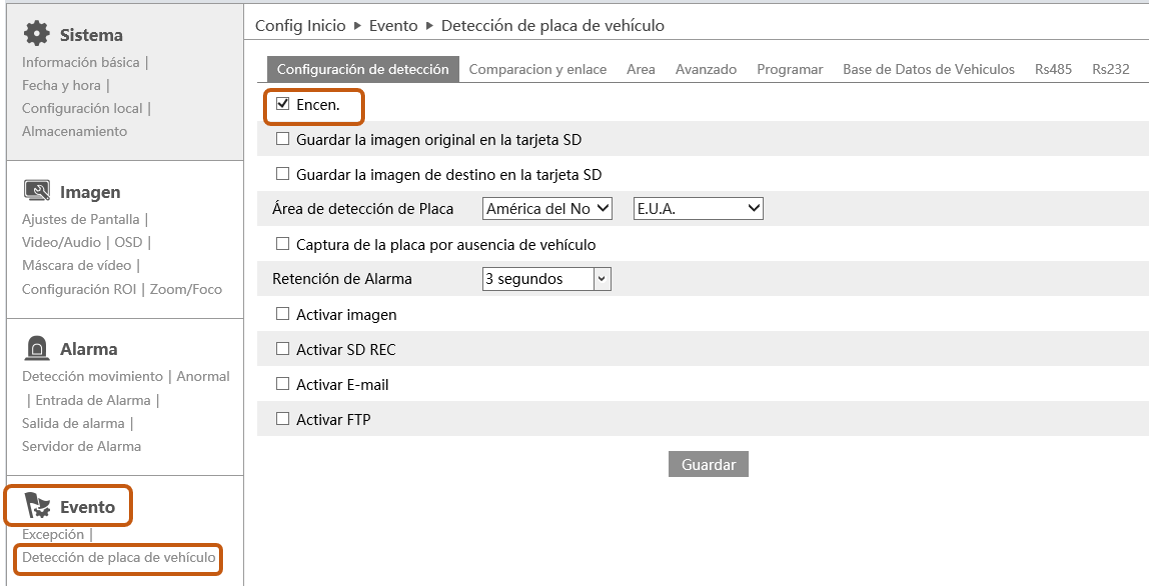Check the Activar FTP option
1157x586 pixels.
(283, 419)
